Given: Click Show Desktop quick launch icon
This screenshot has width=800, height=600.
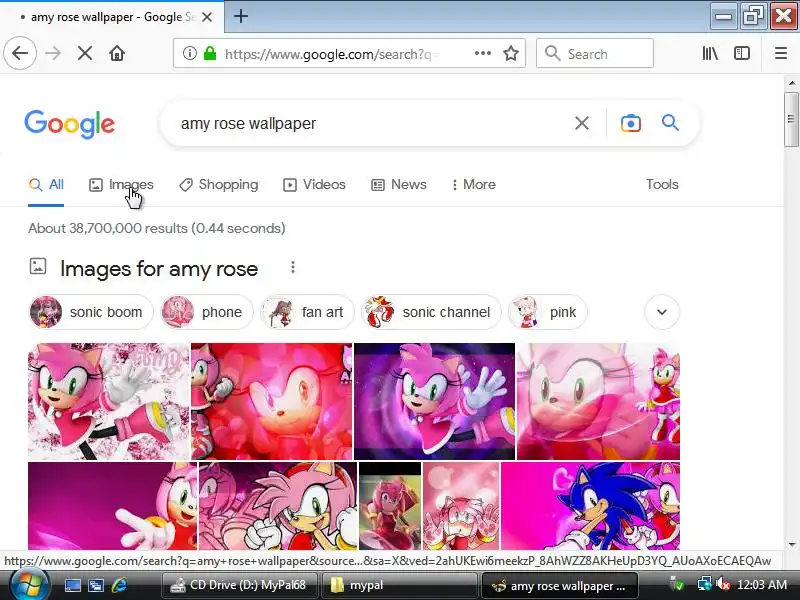Looking at the screenshot, I should 72,585.
